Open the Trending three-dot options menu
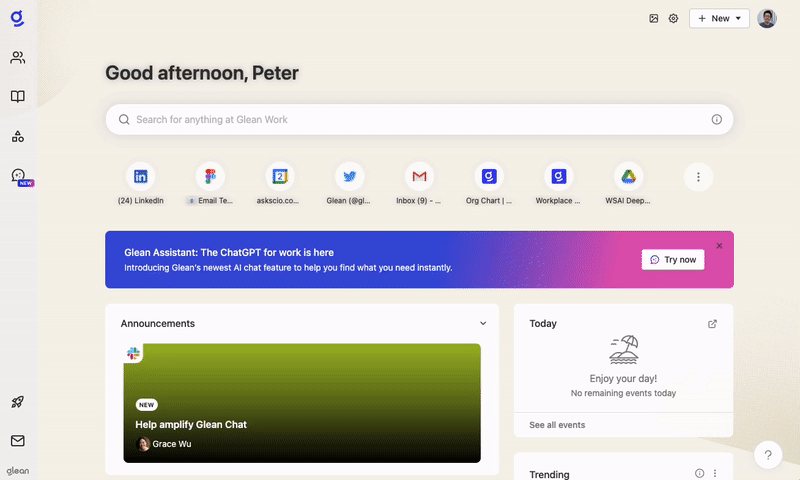 coord(715,473)
